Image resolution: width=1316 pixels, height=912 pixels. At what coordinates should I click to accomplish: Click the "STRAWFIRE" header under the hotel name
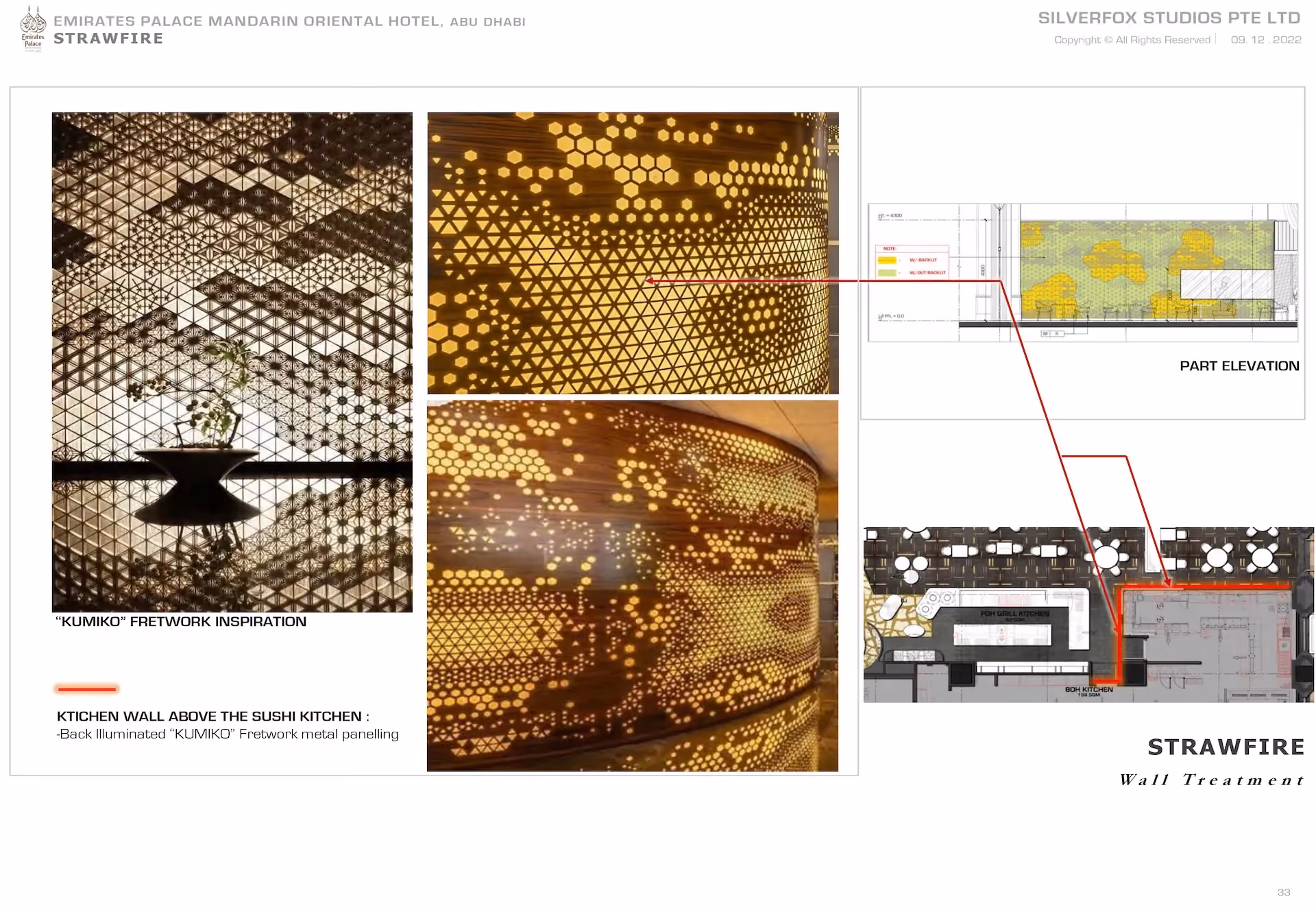(108, 38)
